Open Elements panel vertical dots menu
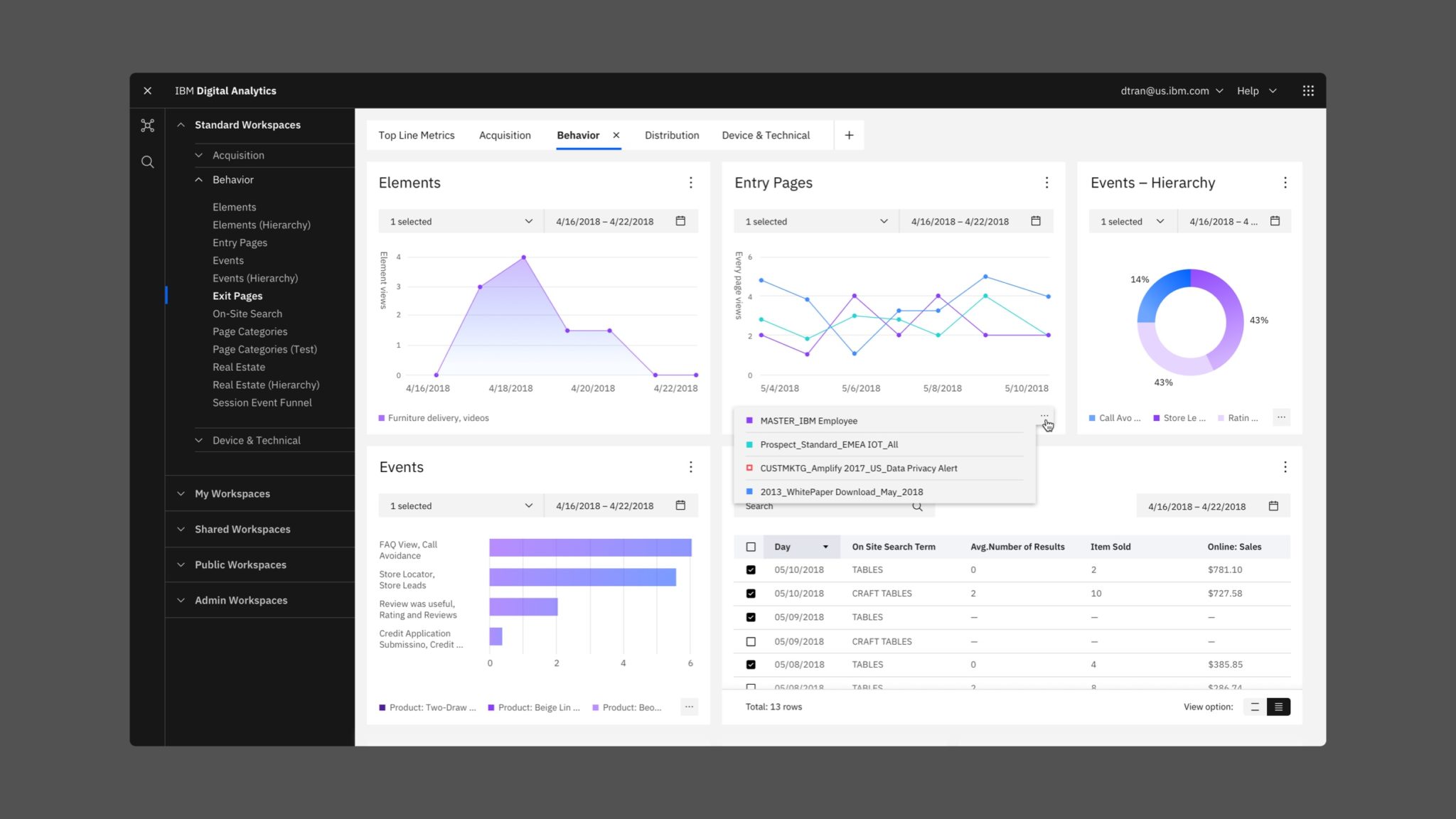Image resolution: width=1456 pixels, height=819 pixels. (690, 183)
